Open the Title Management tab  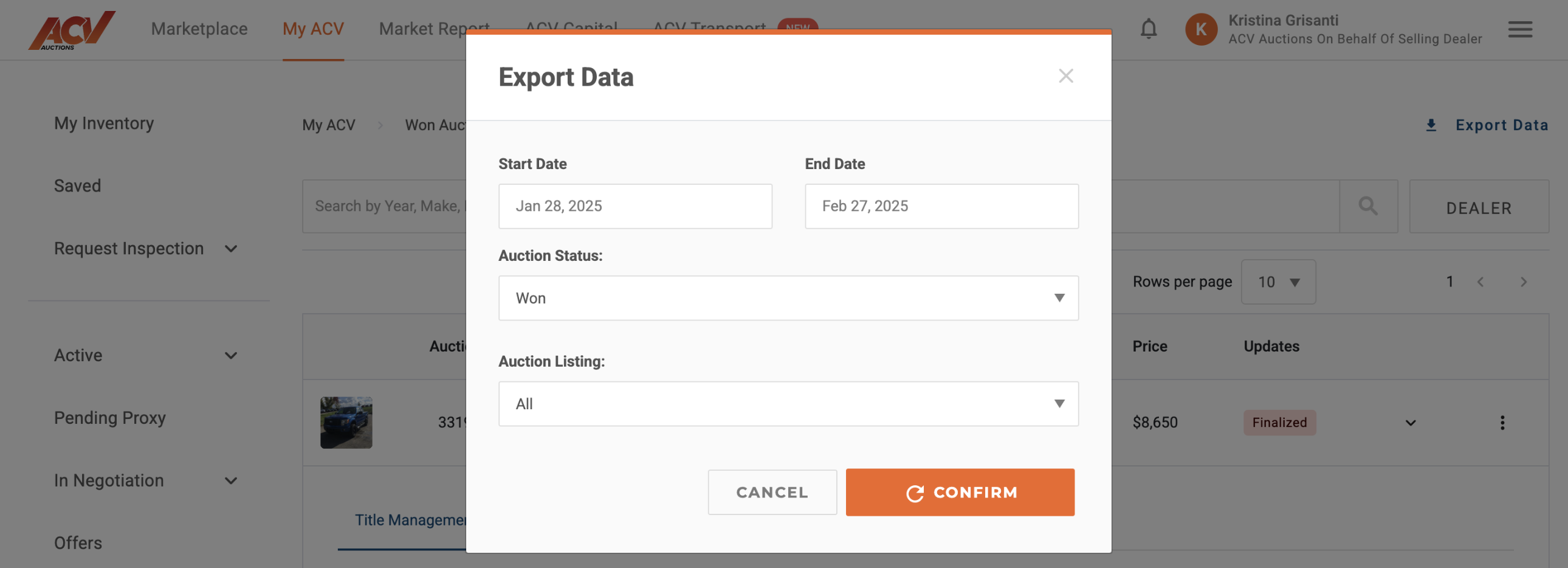click(x=410, y=520)
